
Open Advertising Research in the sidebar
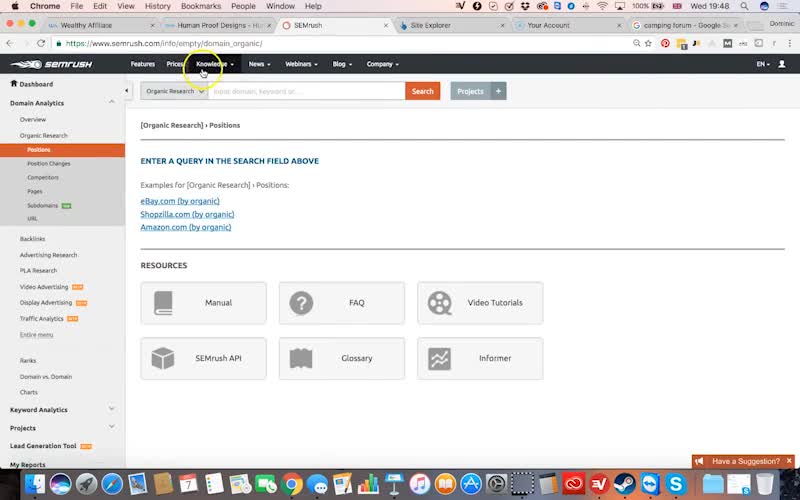click(48, 255)
